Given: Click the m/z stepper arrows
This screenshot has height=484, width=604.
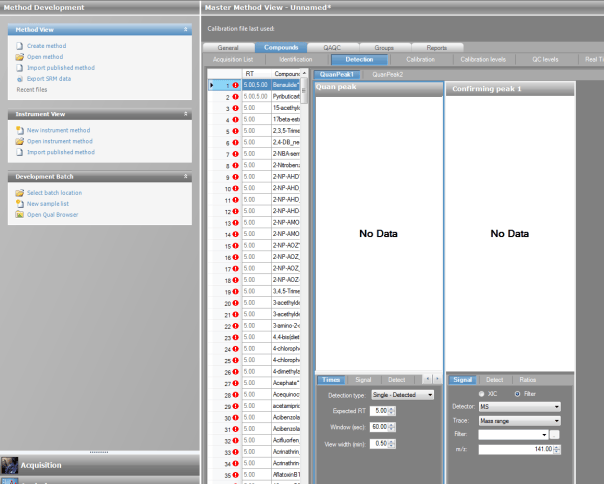Looking at the screenshot, I should click(x=557, y=449).
